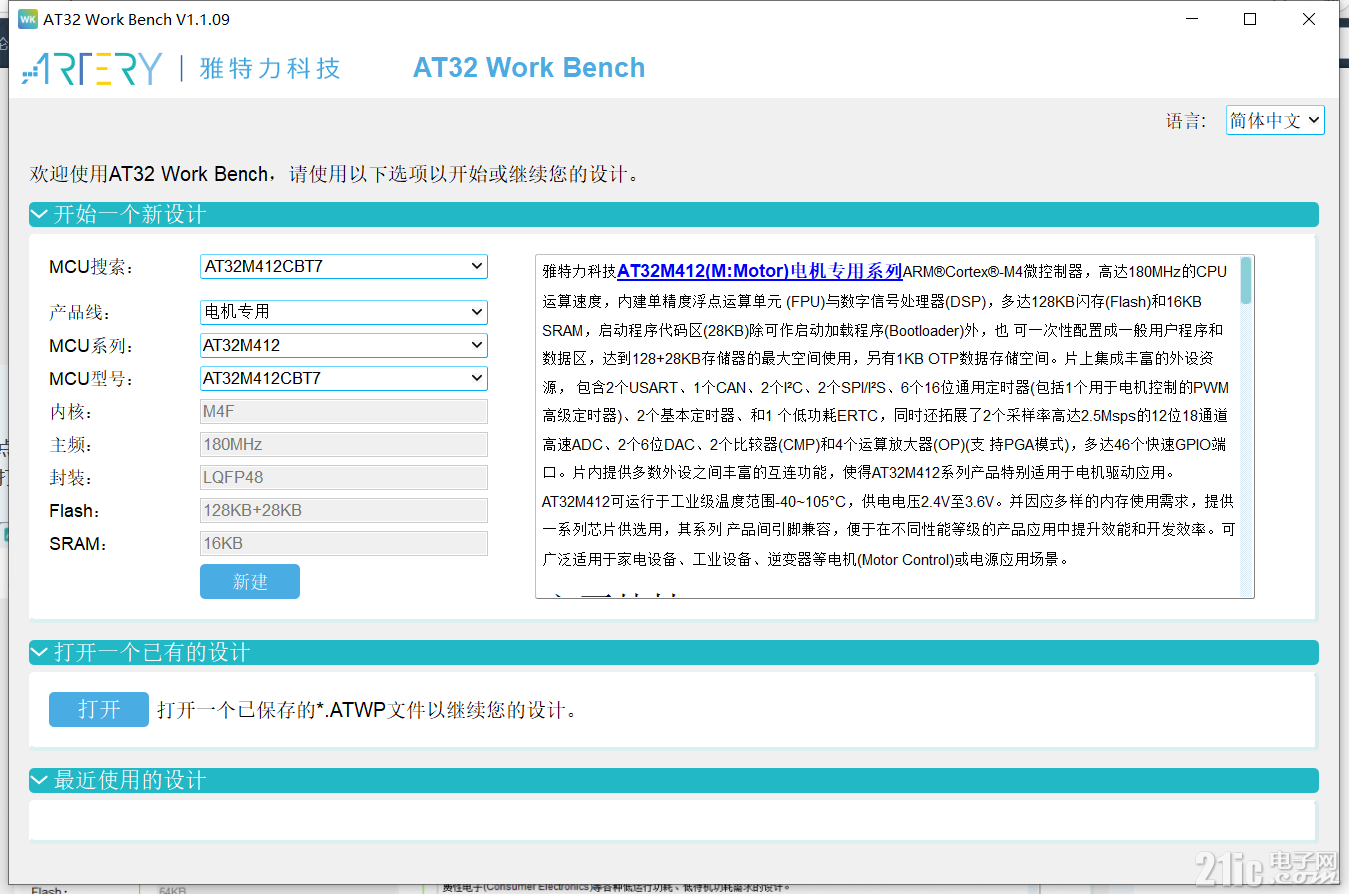Maximize the AT32 Work Bench window
Viewport: 1349px width, 894px height.
1250,19
